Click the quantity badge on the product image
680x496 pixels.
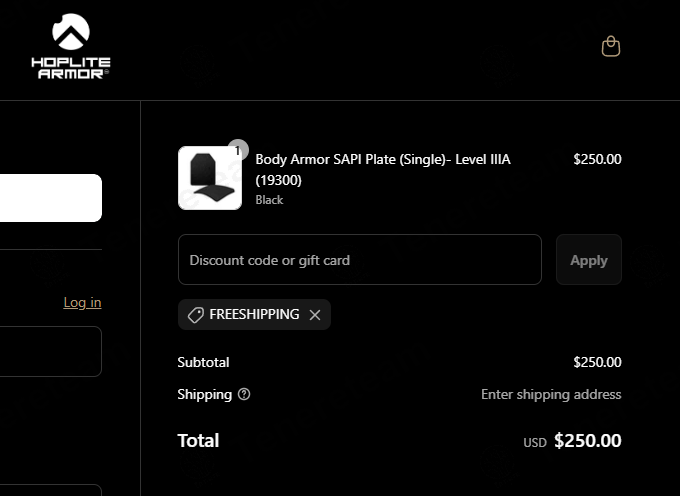pos(237,150)
